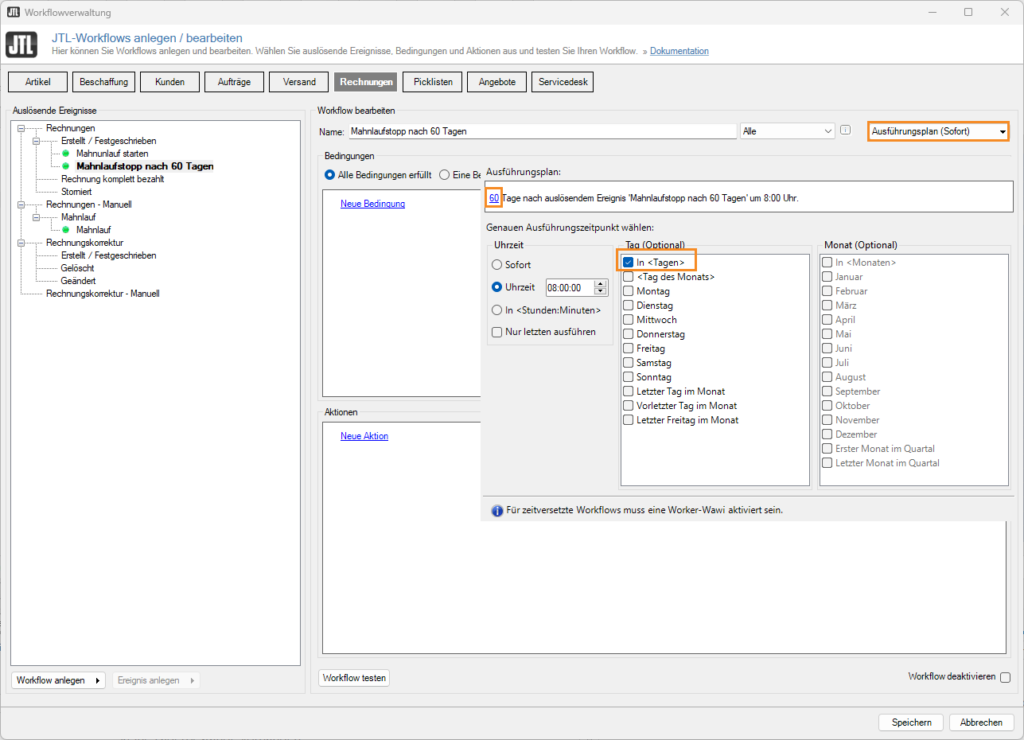Increment the time using the 08:00:00 stepper arrow

(x=600, y=283)
